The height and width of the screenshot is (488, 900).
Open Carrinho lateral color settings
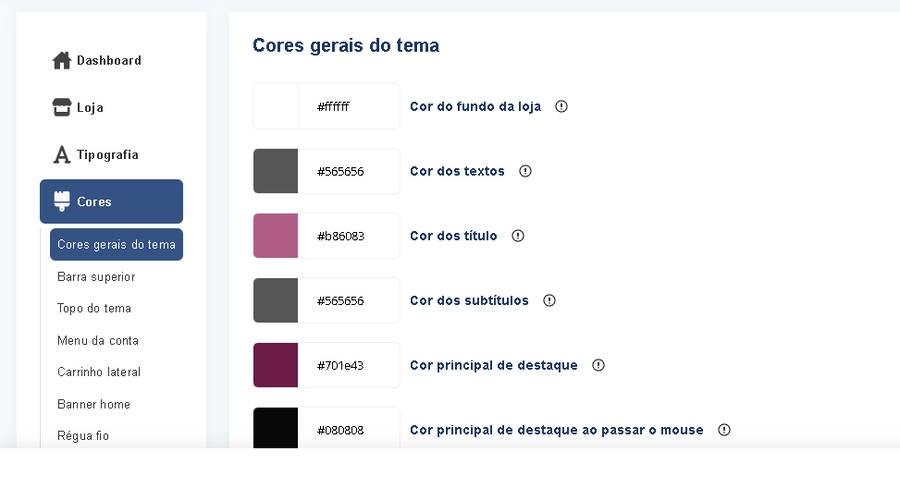(99, 372)
